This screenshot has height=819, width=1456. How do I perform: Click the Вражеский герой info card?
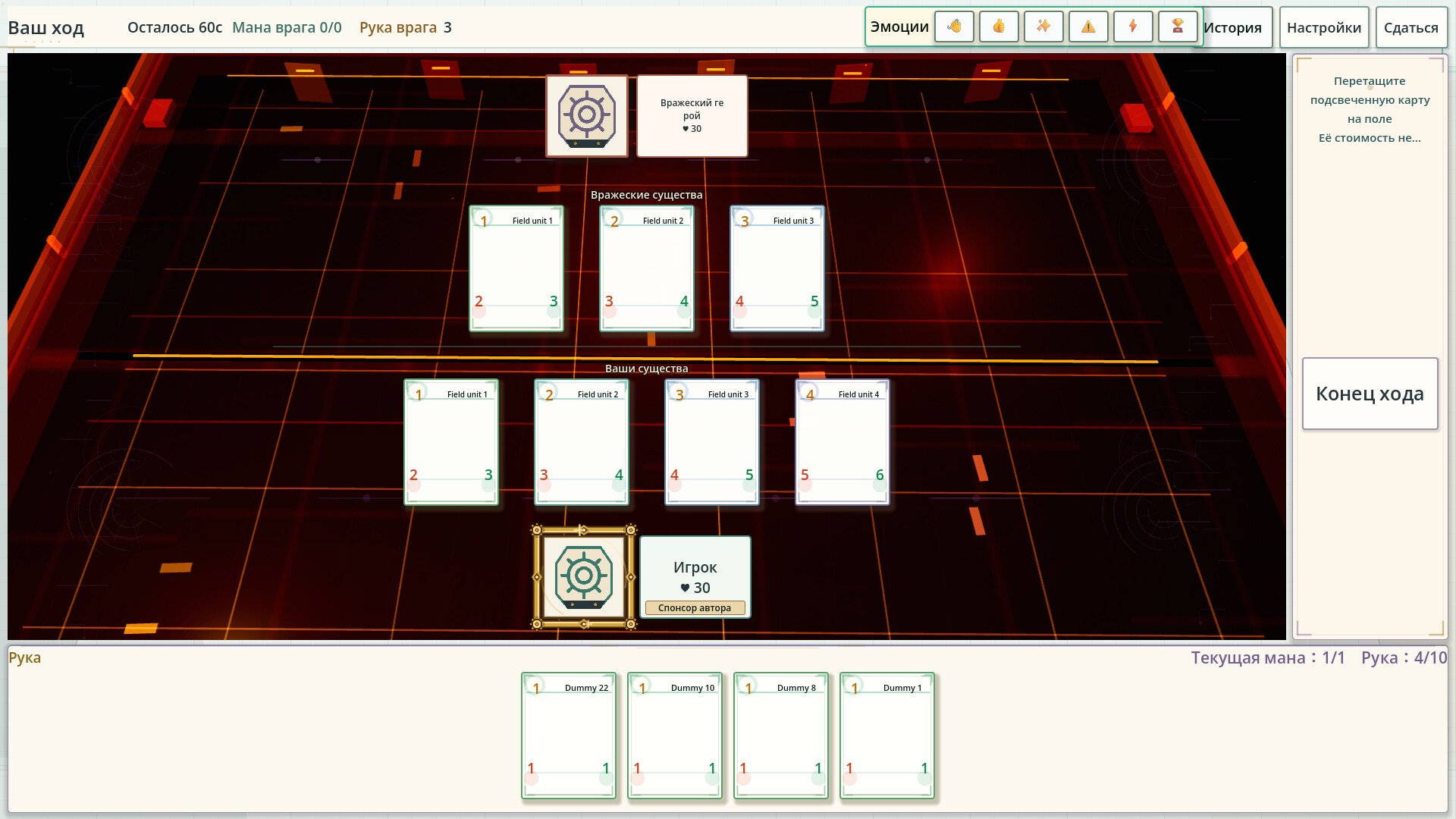[x=692, y=116]
